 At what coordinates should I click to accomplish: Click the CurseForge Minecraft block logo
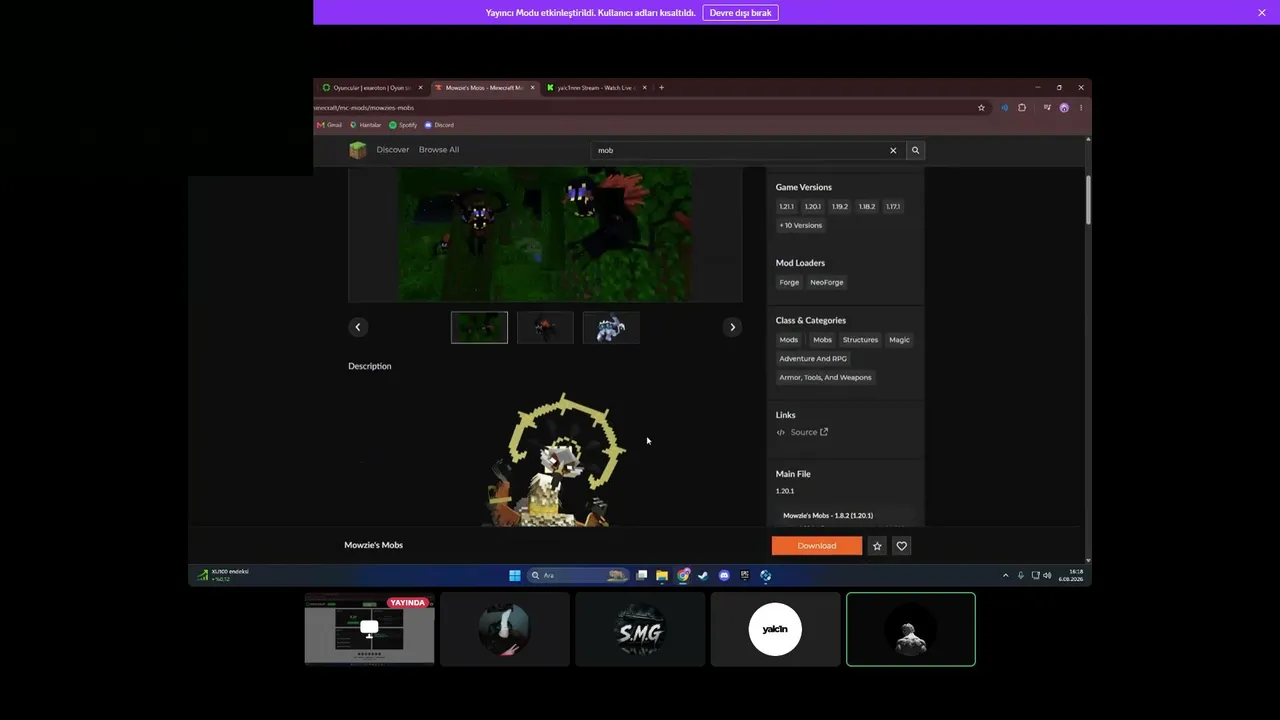357,150
